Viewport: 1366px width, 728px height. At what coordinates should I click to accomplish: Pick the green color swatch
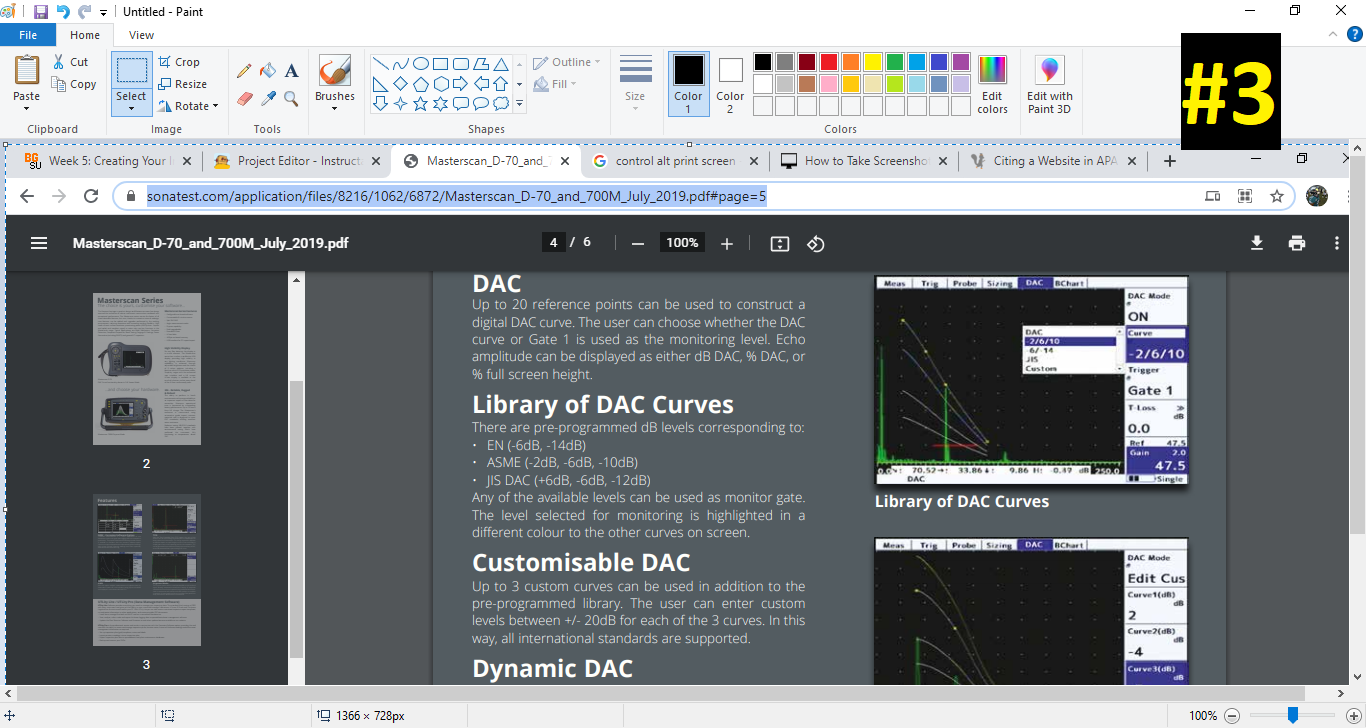[x=895, y=62]
